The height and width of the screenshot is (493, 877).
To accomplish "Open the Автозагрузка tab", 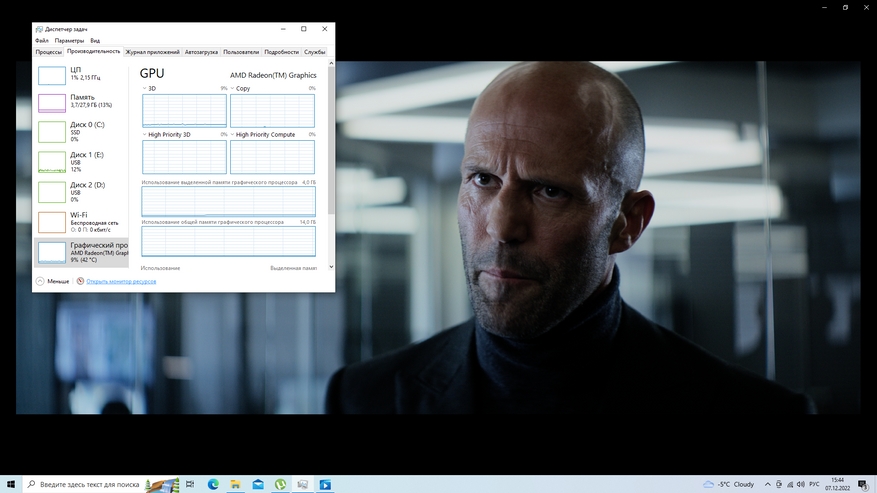I will (x=201, y=52).
